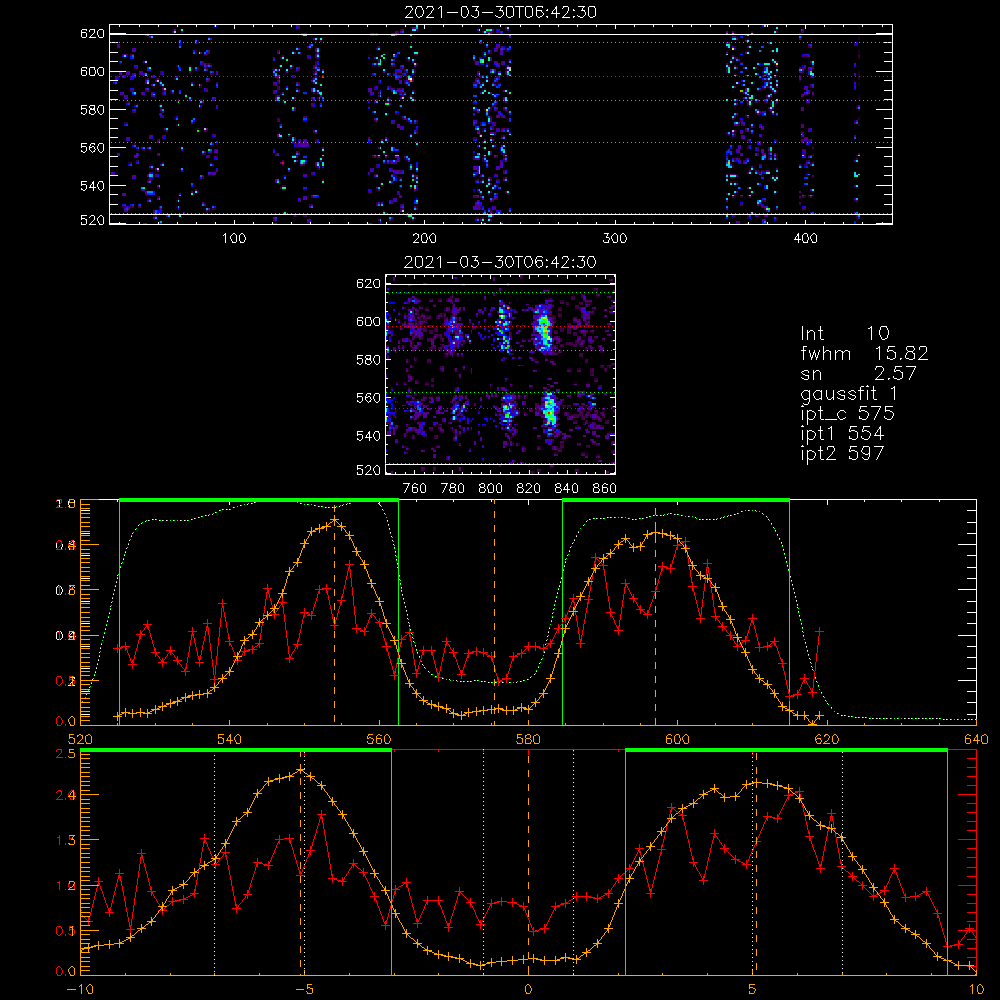The width and height of the screenshot is (1000, 1000).
Task: Click the top plot title 2021-03-30T06:42:30
Action: 501,12
